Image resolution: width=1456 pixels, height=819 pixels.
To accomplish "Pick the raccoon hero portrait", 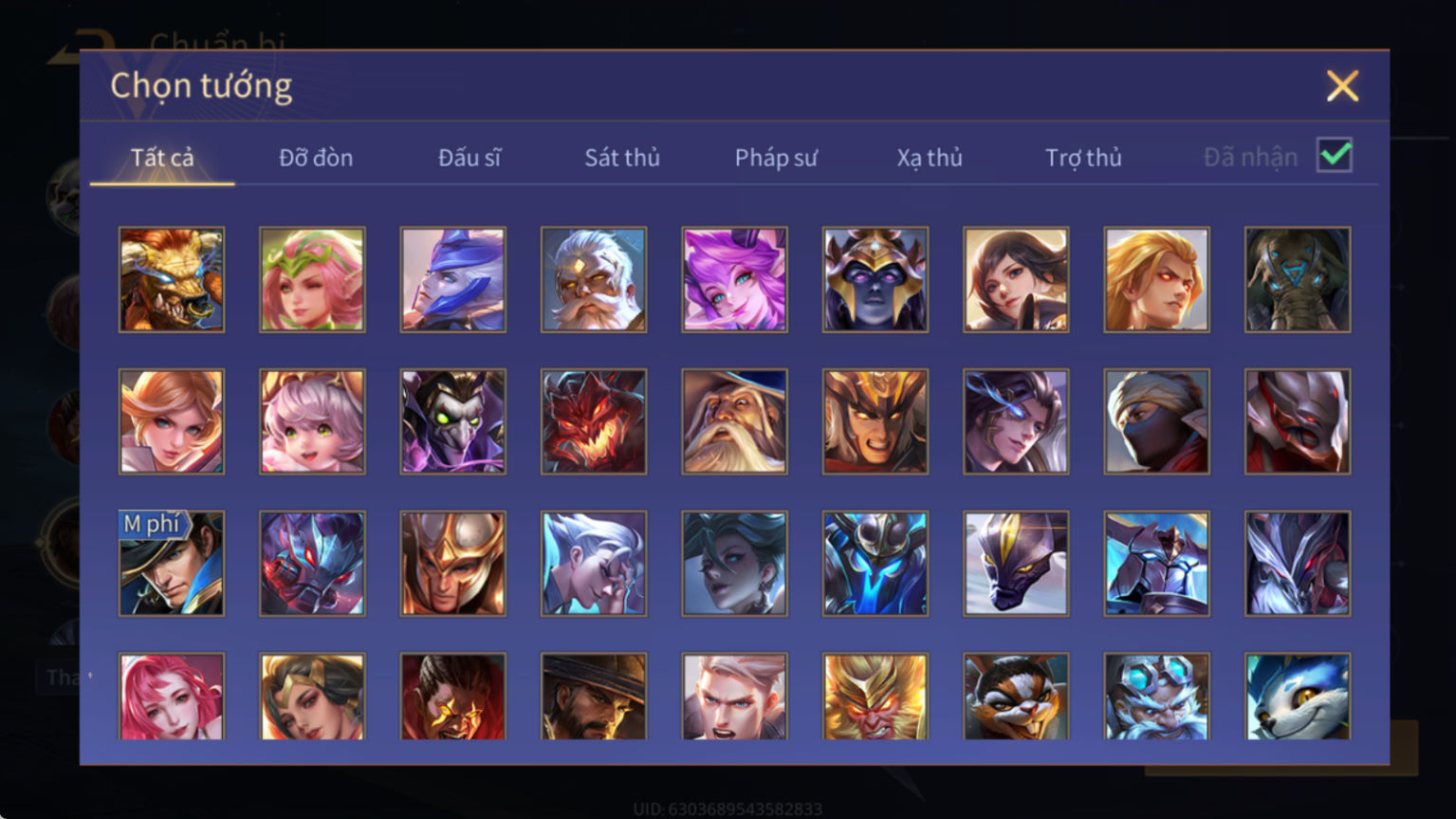I will [x=1016, y=697].
